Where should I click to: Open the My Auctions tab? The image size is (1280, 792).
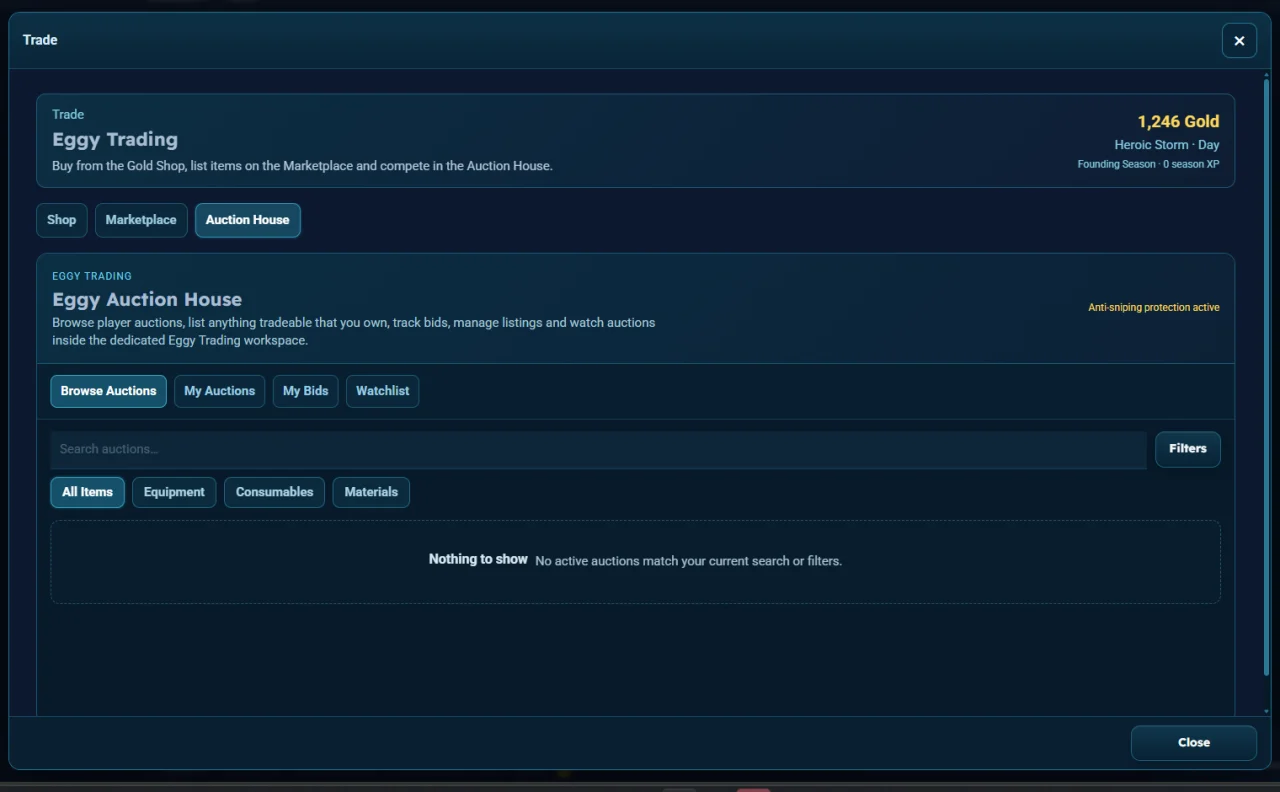(x=220, y=391)
